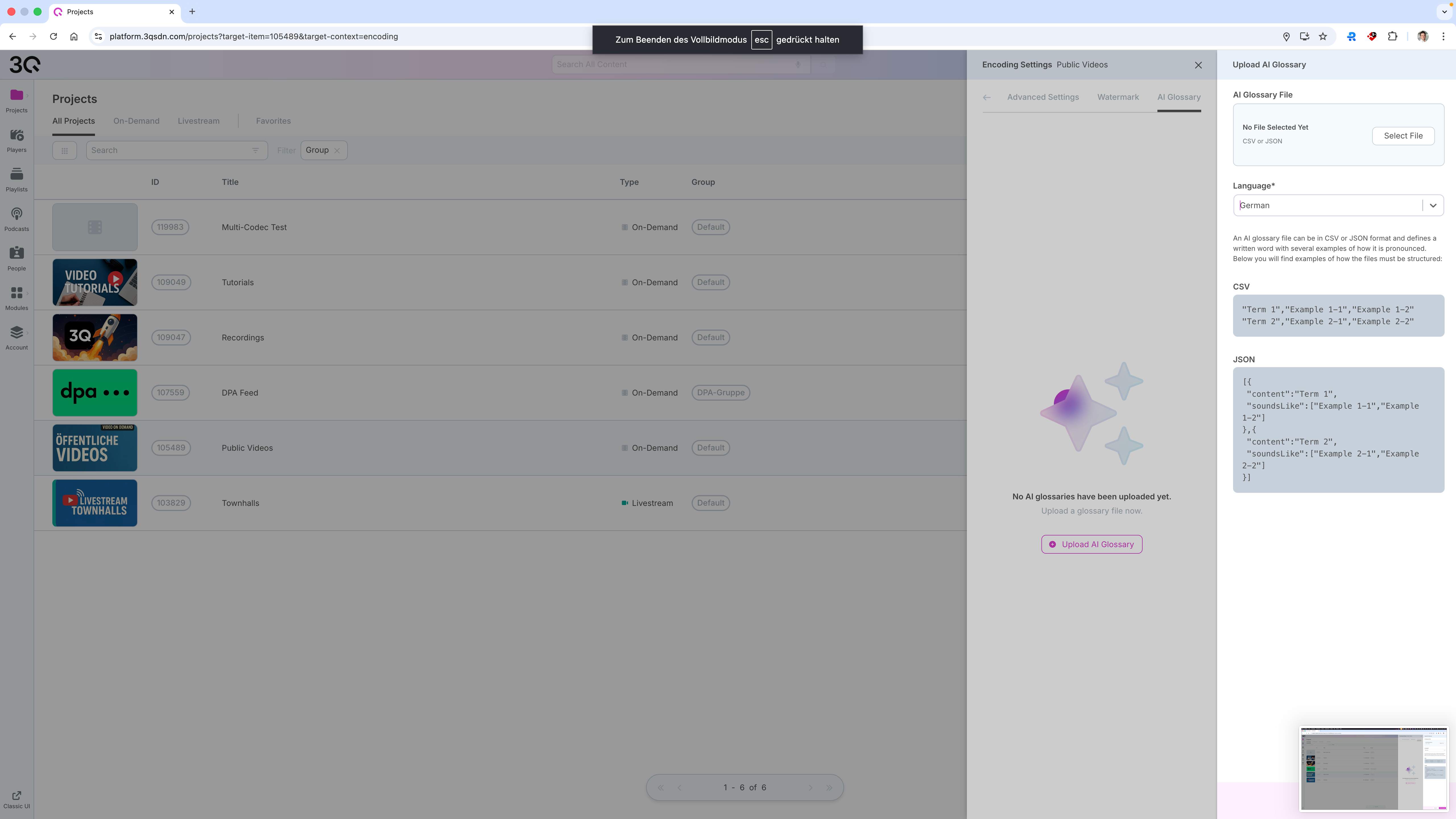
Task: Select the Livestream projects tab
Action: 198,121
